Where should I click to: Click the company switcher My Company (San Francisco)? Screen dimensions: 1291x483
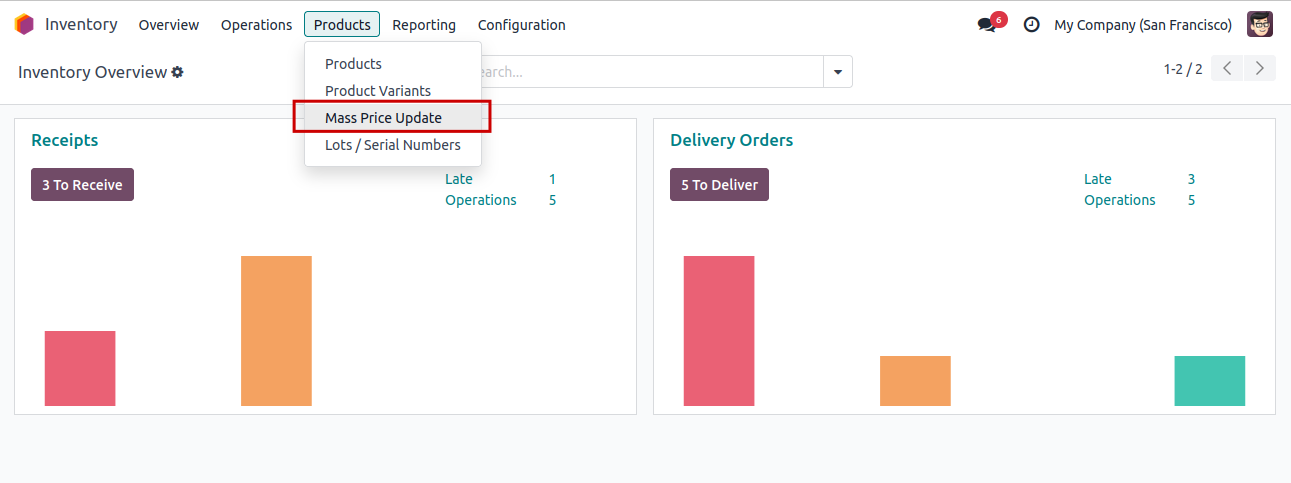pos(1142,25)
